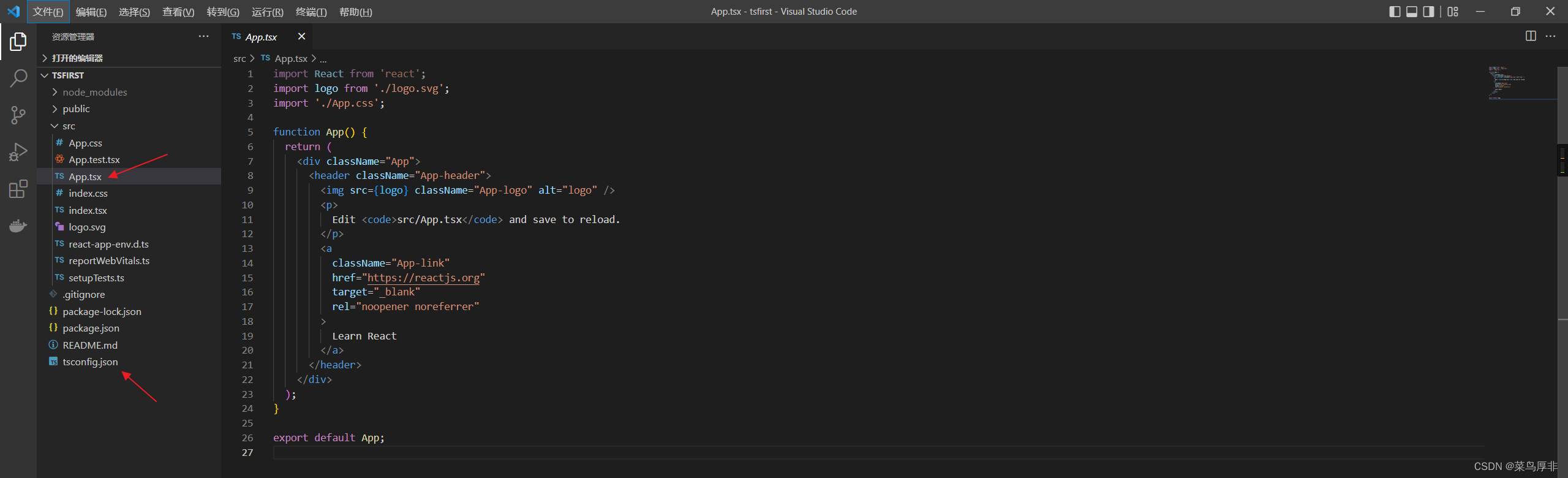Toggle the secondary side bar visibility

(1428, 12)
